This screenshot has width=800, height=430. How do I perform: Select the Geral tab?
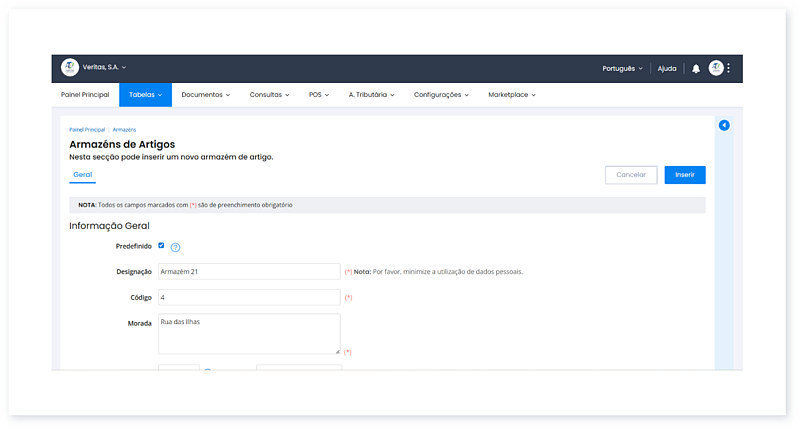pyautogui.click(x=83, y=174)
